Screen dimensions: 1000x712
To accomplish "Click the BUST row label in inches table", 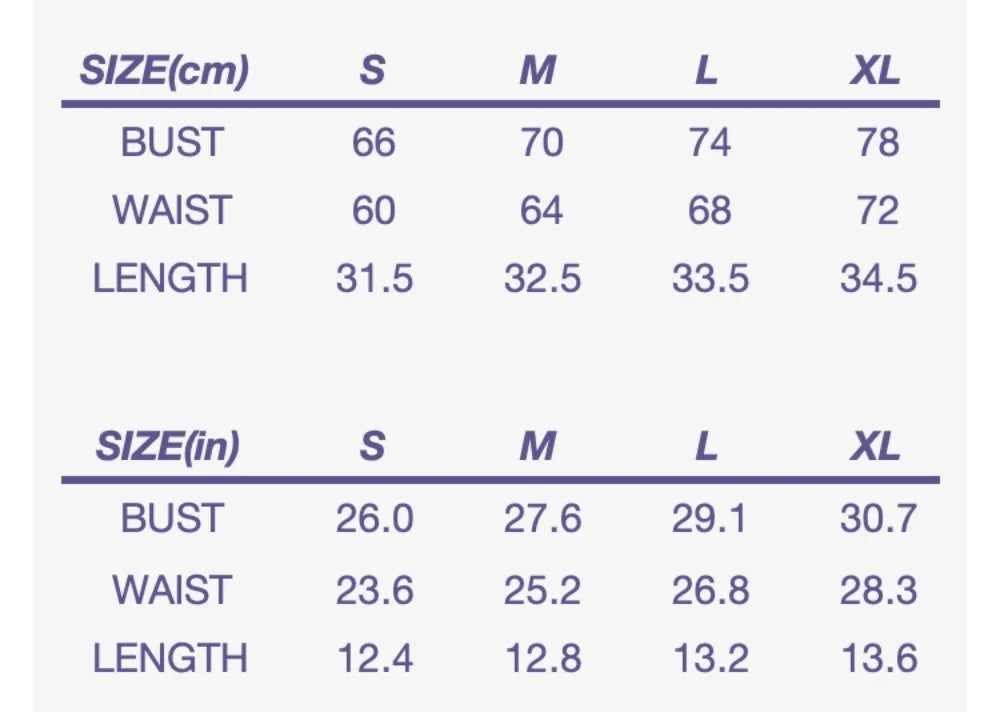I will (172, 518).
